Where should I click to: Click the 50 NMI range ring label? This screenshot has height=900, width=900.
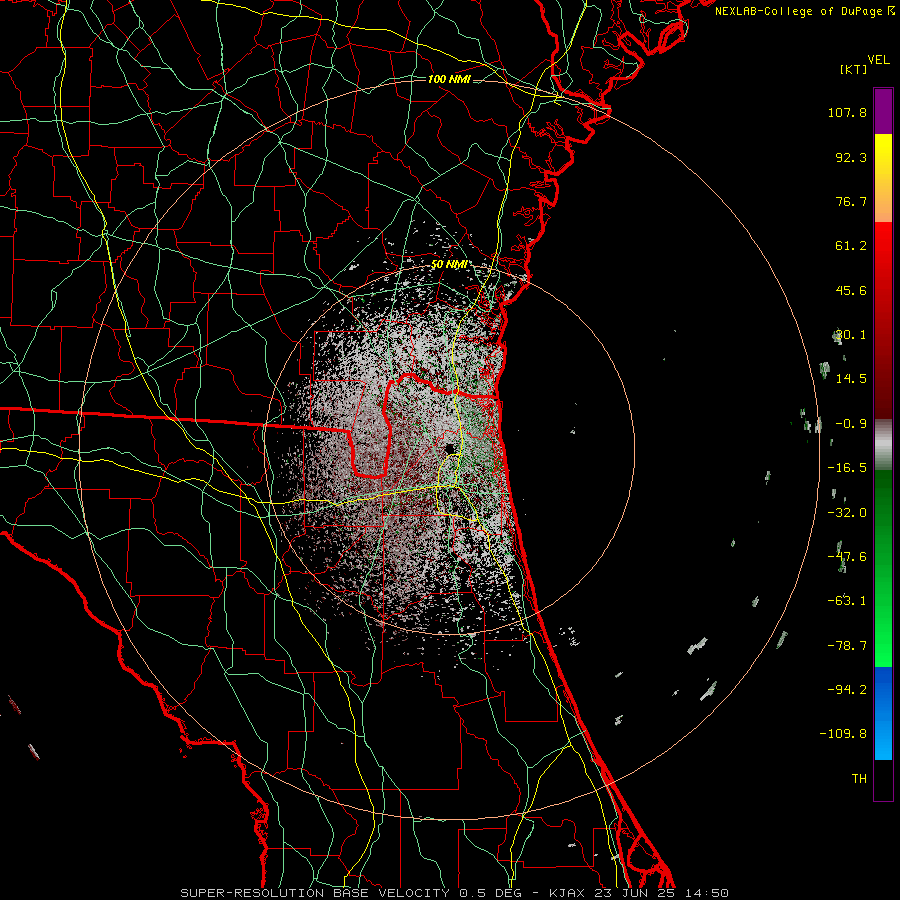(x=449, y=265)
